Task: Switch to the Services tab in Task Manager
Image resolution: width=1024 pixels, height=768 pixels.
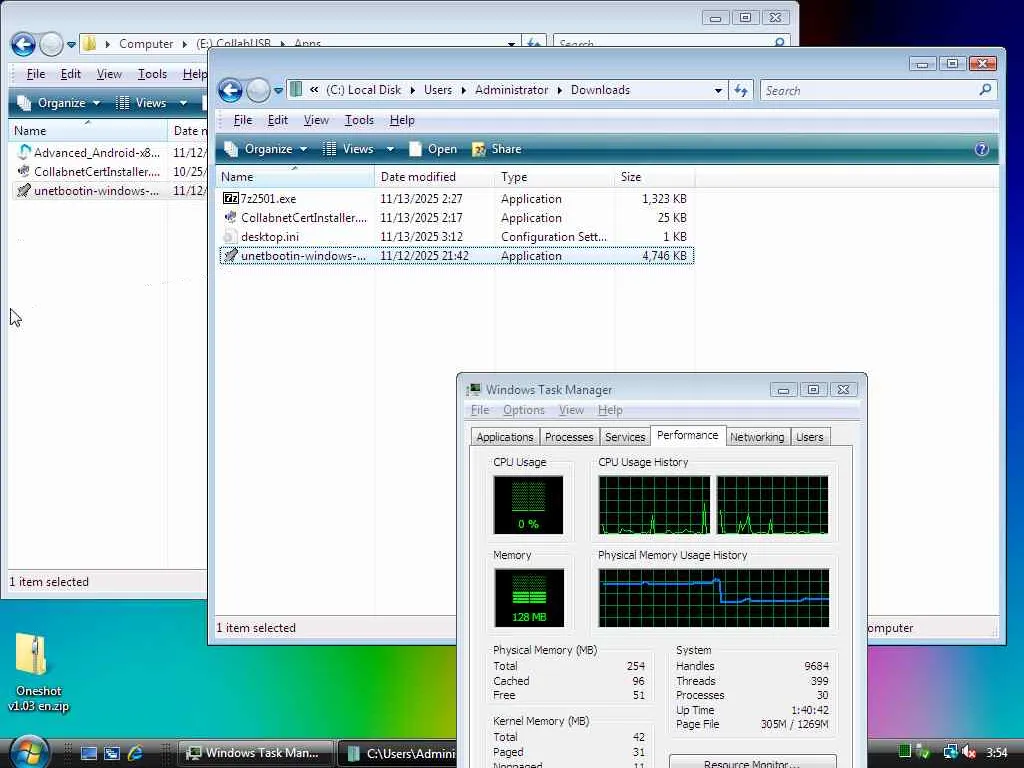Action: (624, 437)
